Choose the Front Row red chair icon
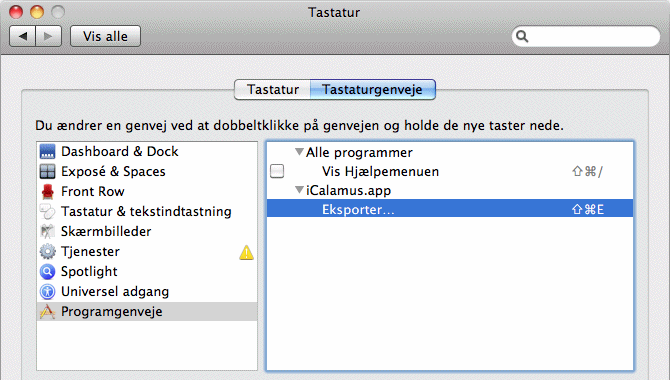This screenshot has width=670, height=380. 47,191
